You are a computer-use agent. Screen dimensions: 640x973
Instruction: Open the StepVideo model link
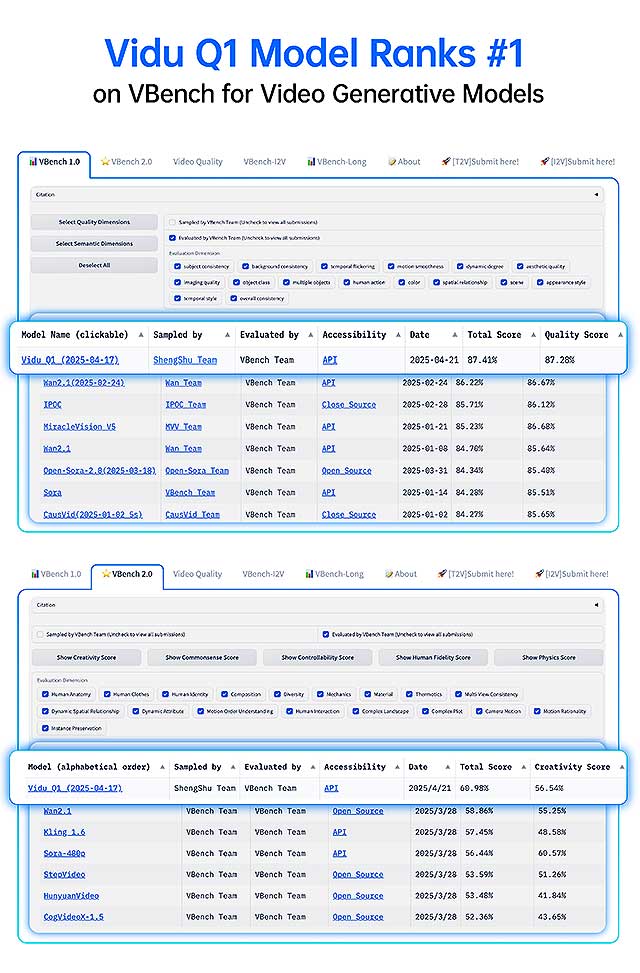click(64, 874)
